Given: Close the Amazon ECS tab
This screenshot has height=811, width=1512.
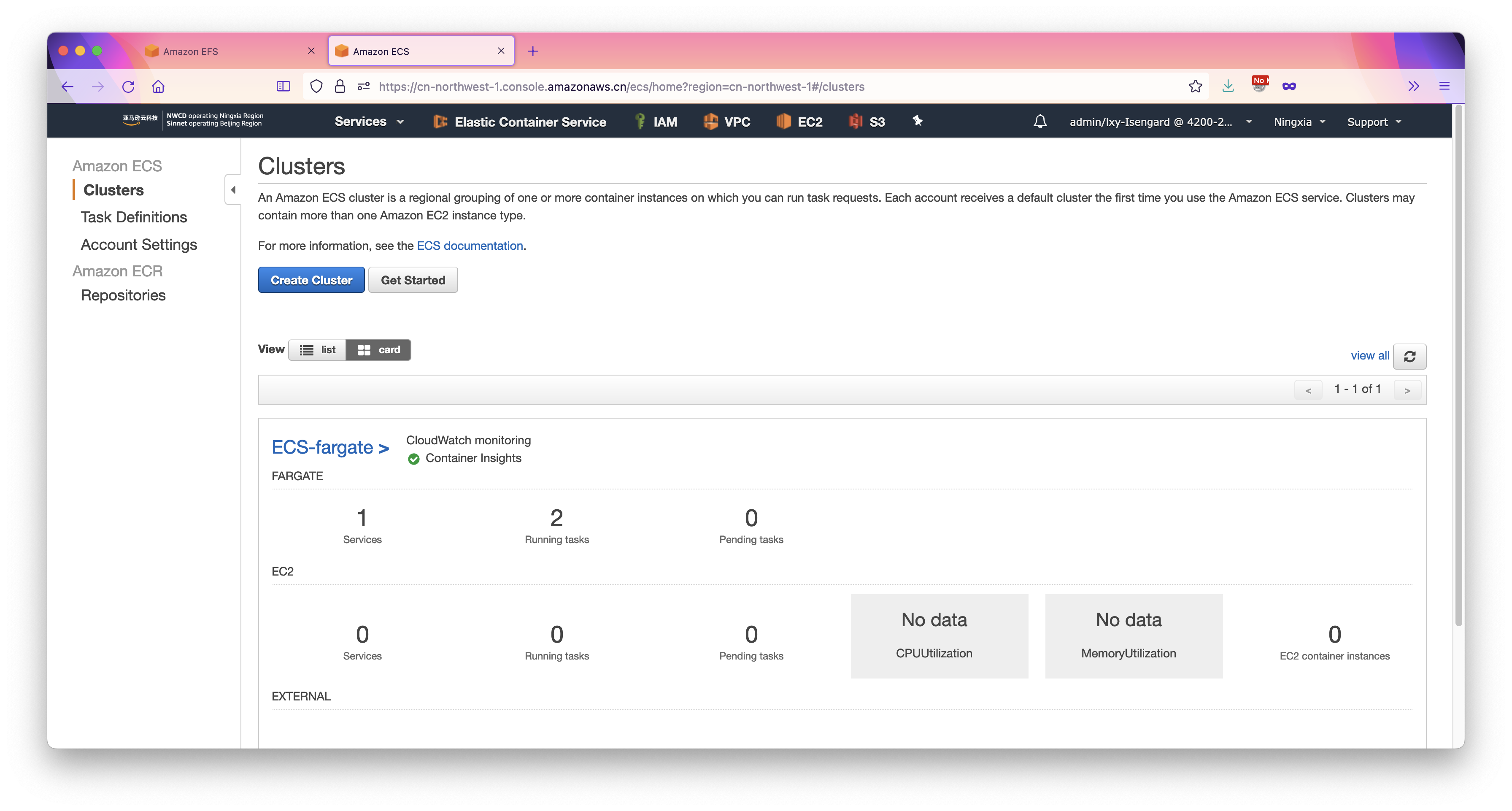Looking at the screenshot, I should [x=501, y=51].
